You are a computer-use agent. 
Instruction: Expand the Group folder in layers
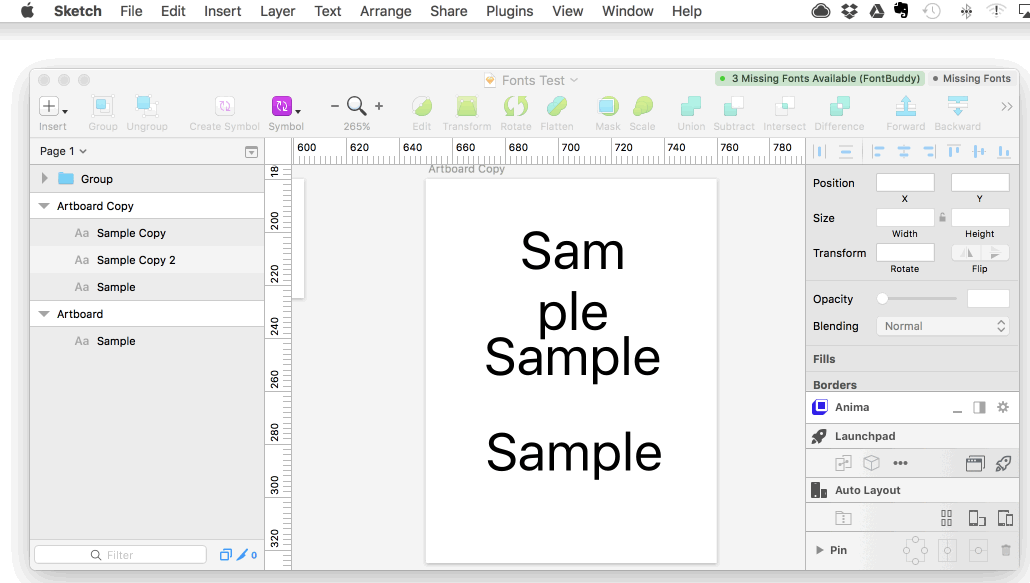(x=44, y=179)
